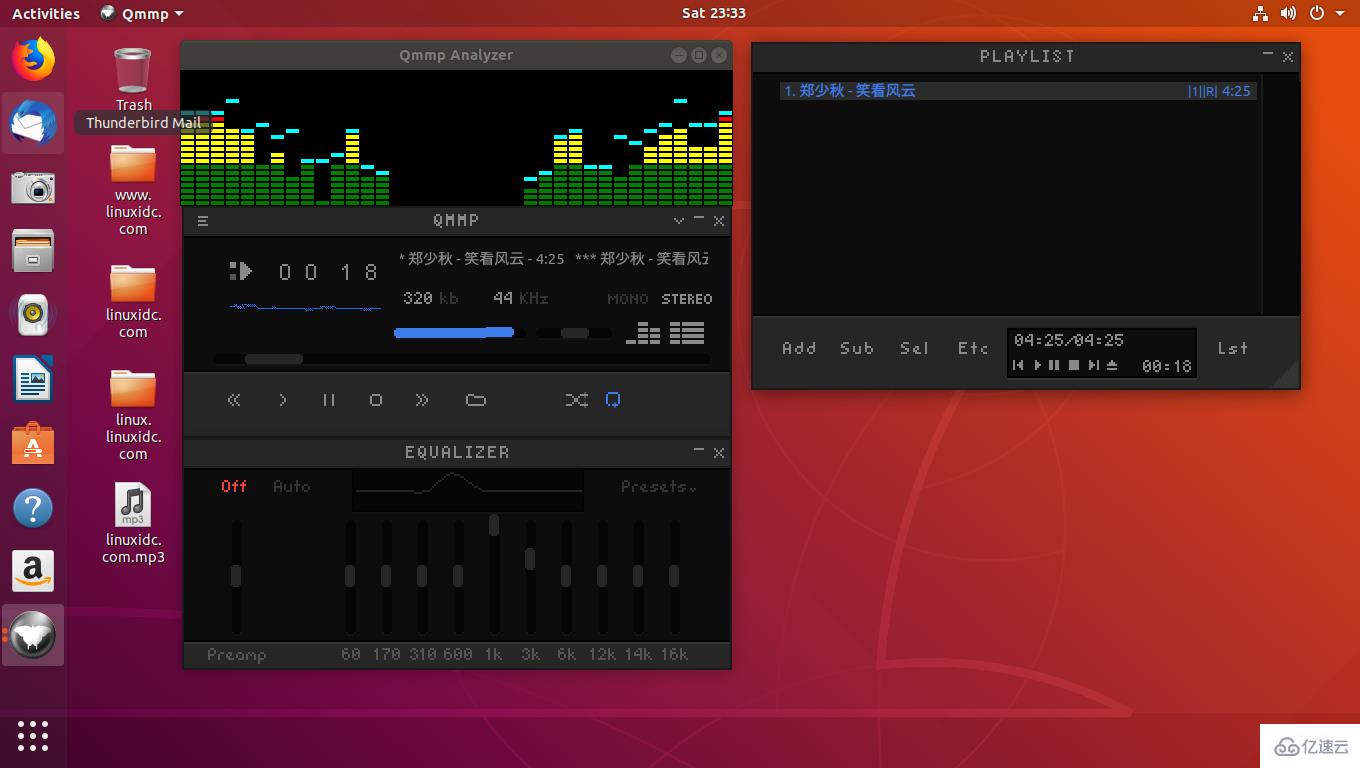Stop playback in Qmmp main window
Viewport: 1360px width, 768px height.
(376, 400)
